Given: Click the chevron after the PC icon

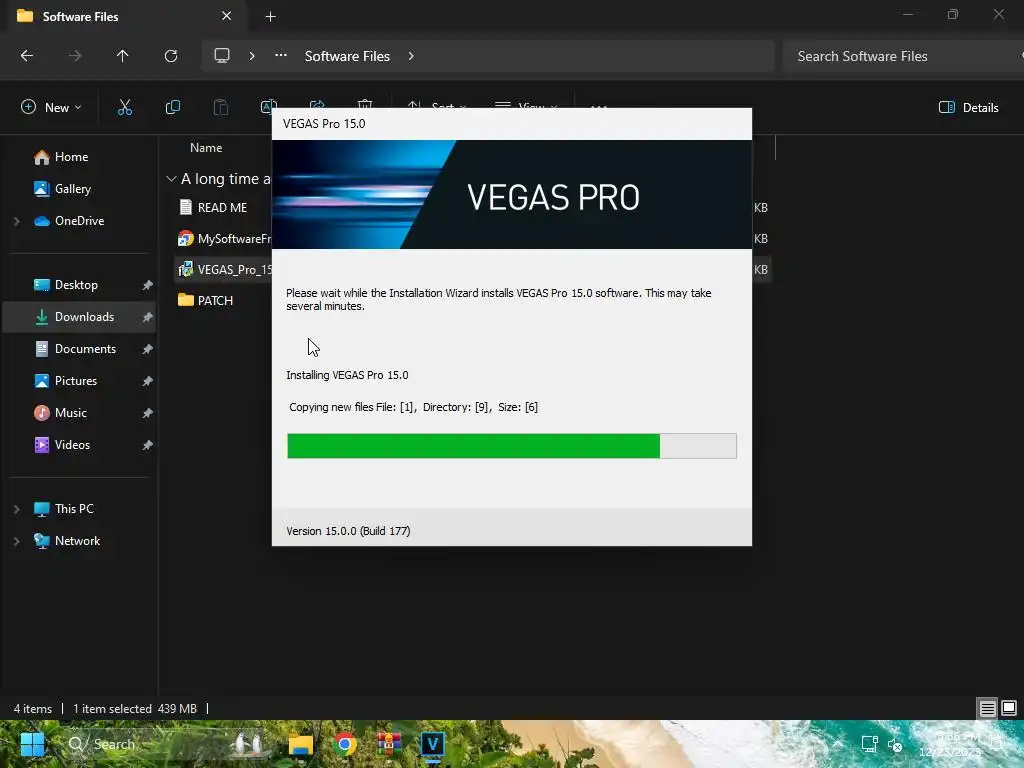Looking at the screenshot, I should (251, 56).
